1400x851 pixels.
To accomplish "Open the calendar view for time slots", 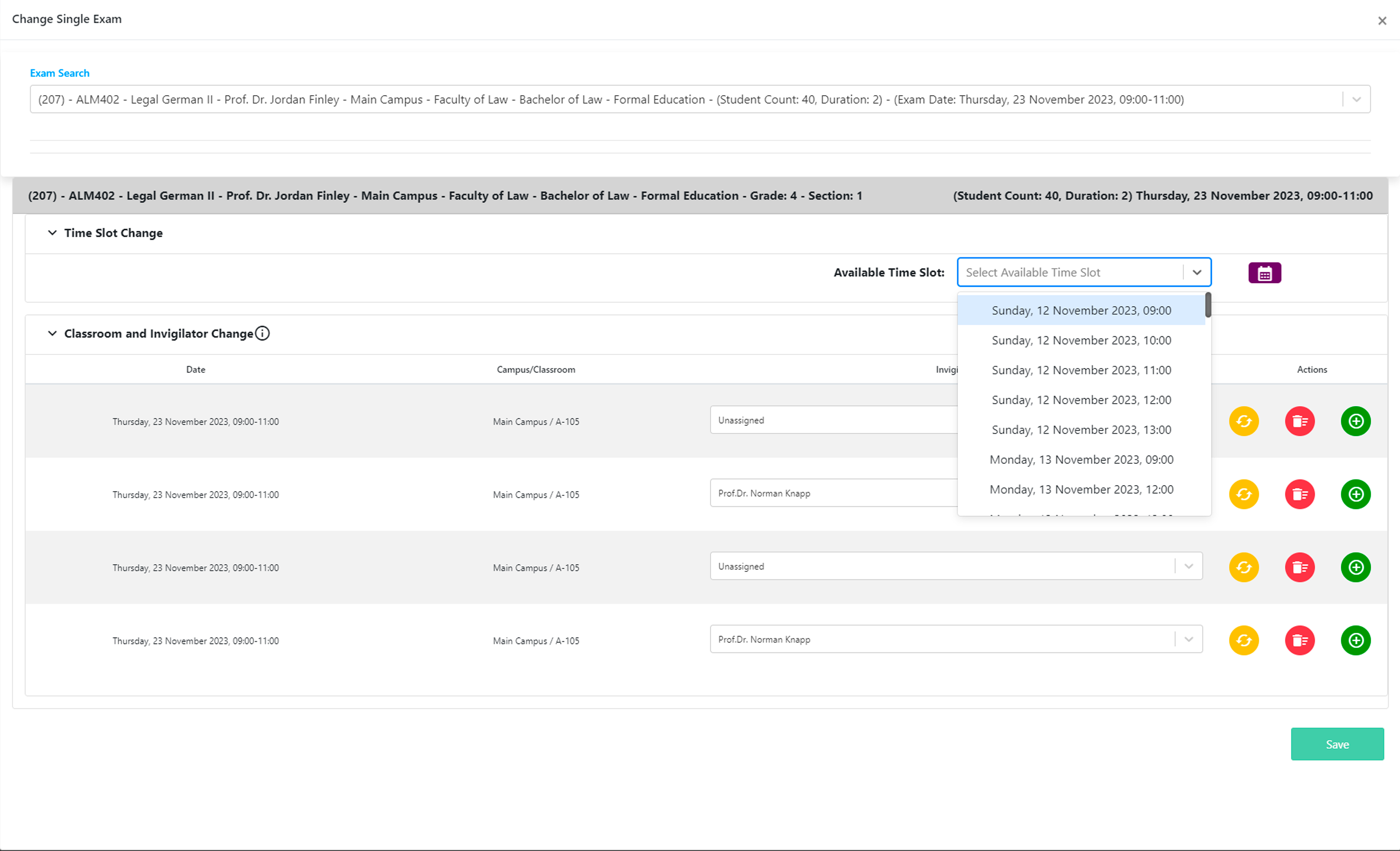I will (1264, 273).
